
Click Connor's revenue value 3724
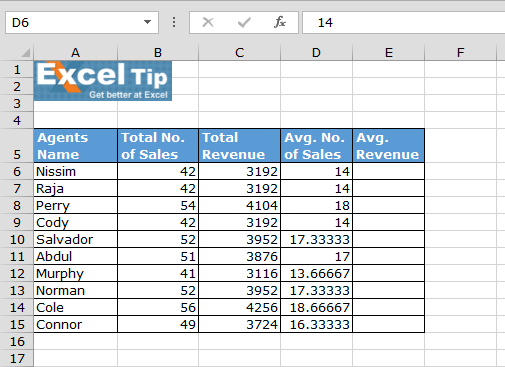(240, 324)
